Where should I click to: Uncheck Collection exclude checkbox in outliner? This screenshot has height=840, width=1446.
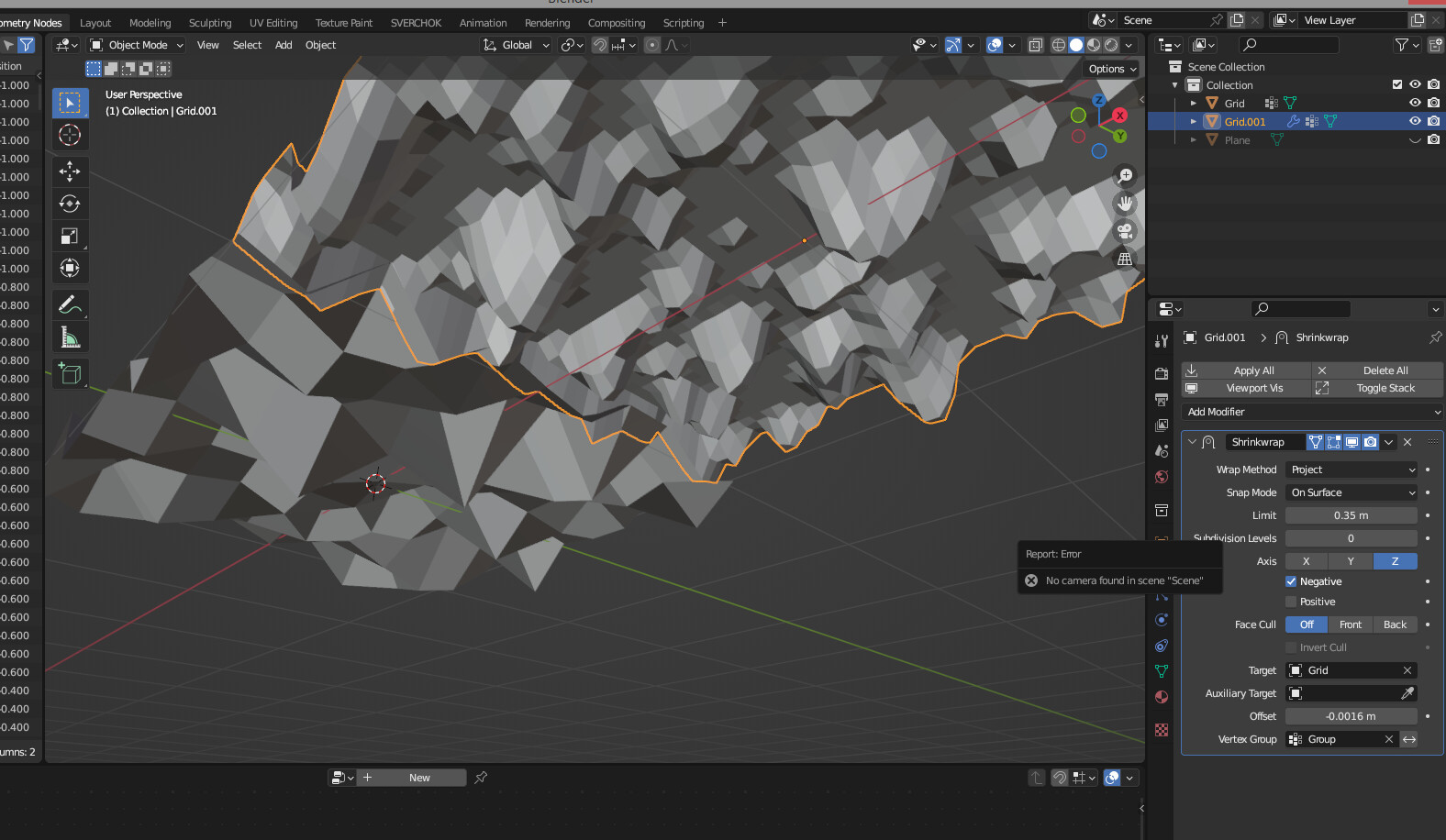1397,84
